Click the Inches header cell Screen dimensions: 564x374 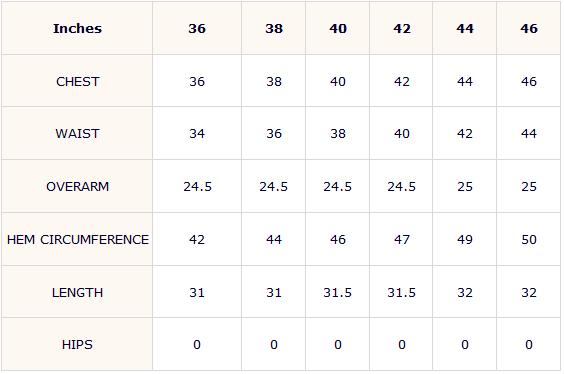(x=77, y=28)
